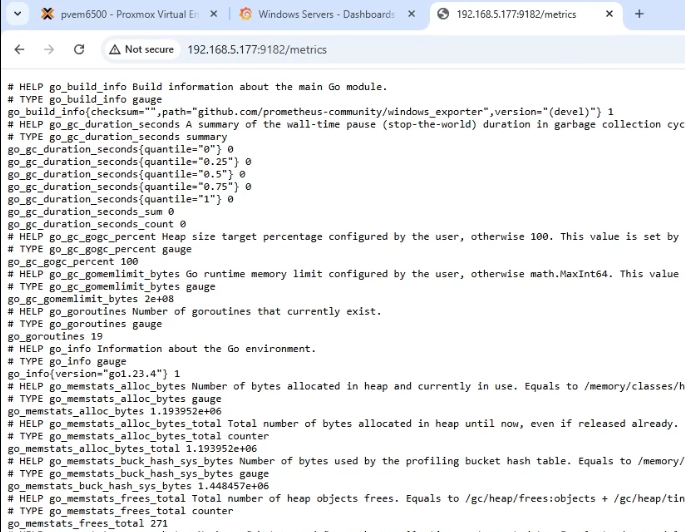Open the tab search chevron dropdown

tap(15, 15)
